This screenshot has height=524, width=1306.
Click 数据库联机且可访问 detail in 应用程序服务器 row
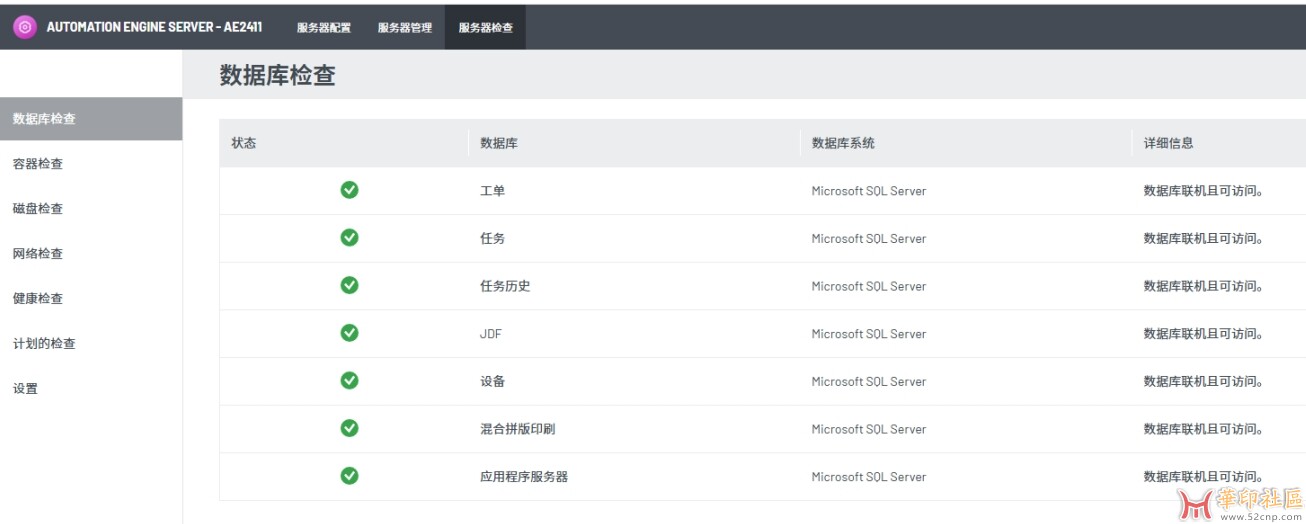coord(1203,477)
